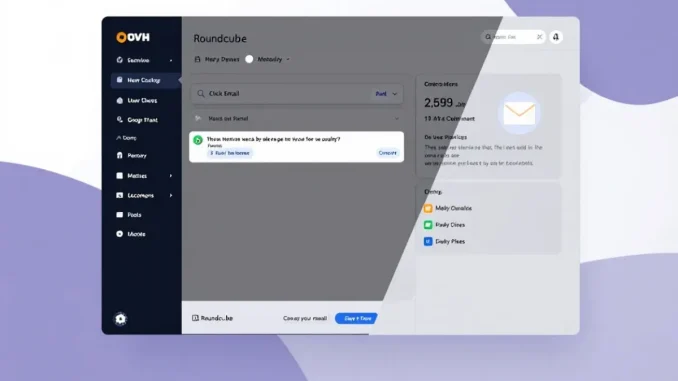Click the progress bar under the Roundcube footer
This screenshot has width=678, height=381.
[275, 334]
